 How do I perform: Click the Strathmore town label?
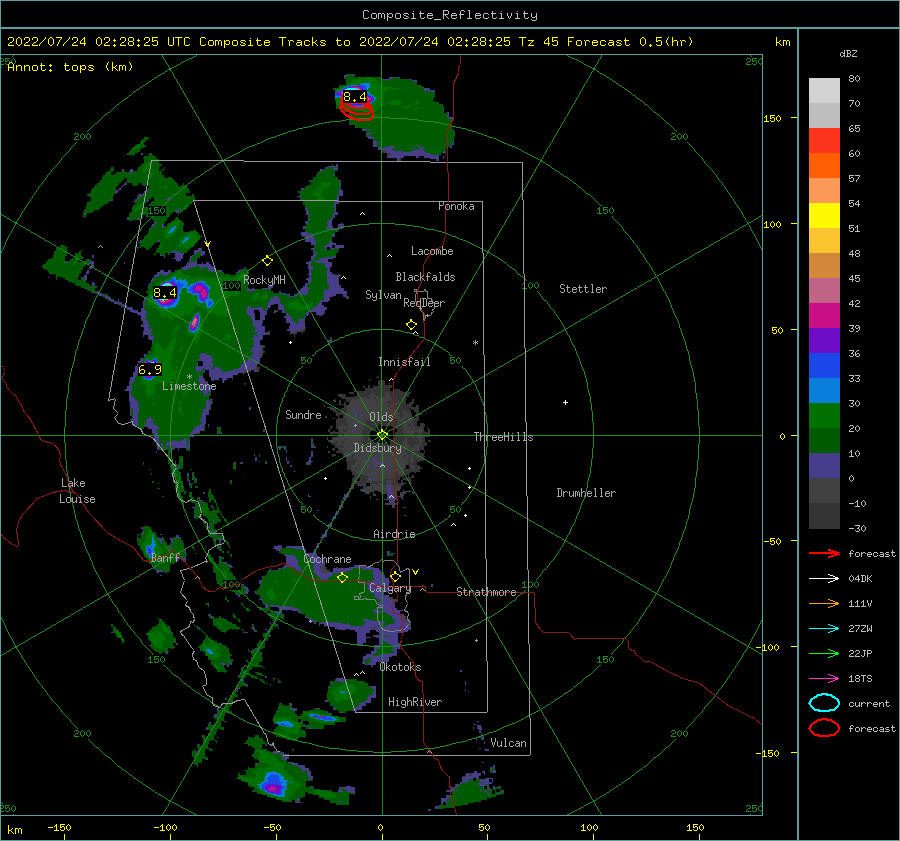[486, 592]
